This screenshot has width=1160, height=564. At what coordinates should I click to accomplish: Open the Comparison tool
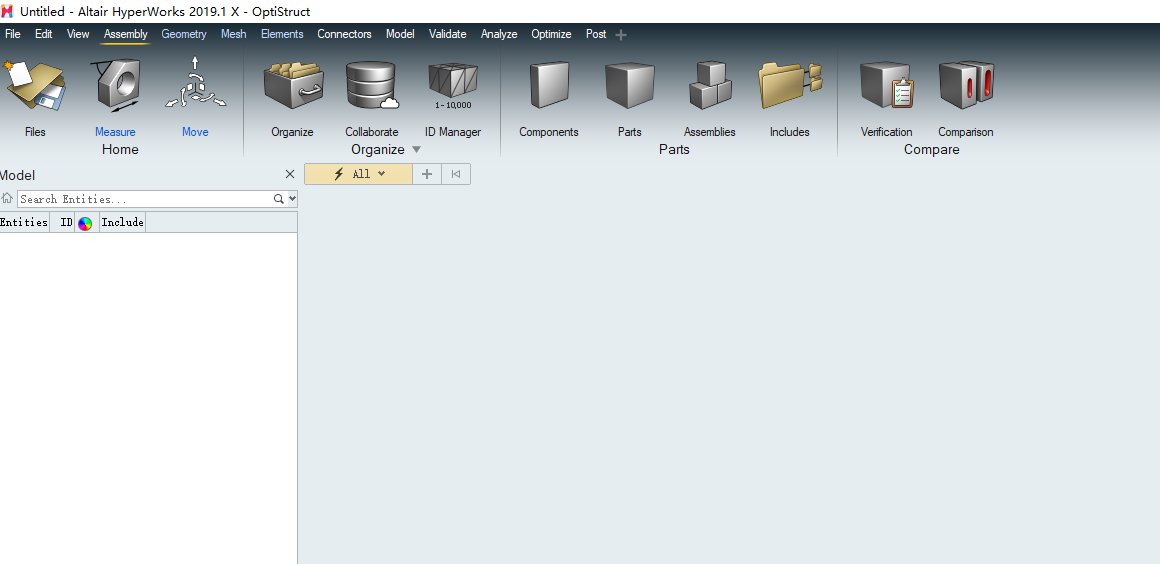[x=965, y=87]
